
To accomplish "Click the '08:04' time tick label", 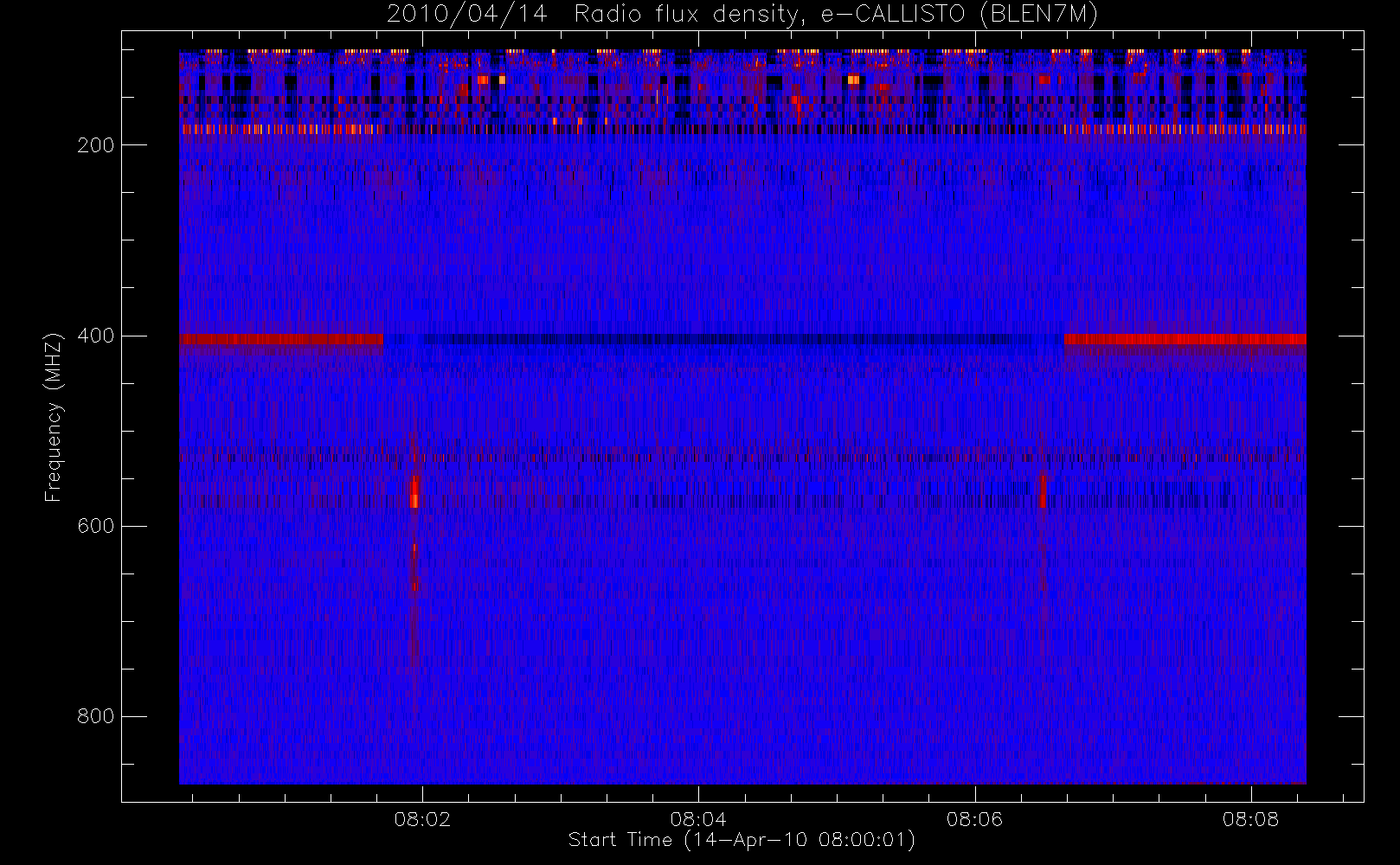I will pyautogui.click(x=698, y=819).
